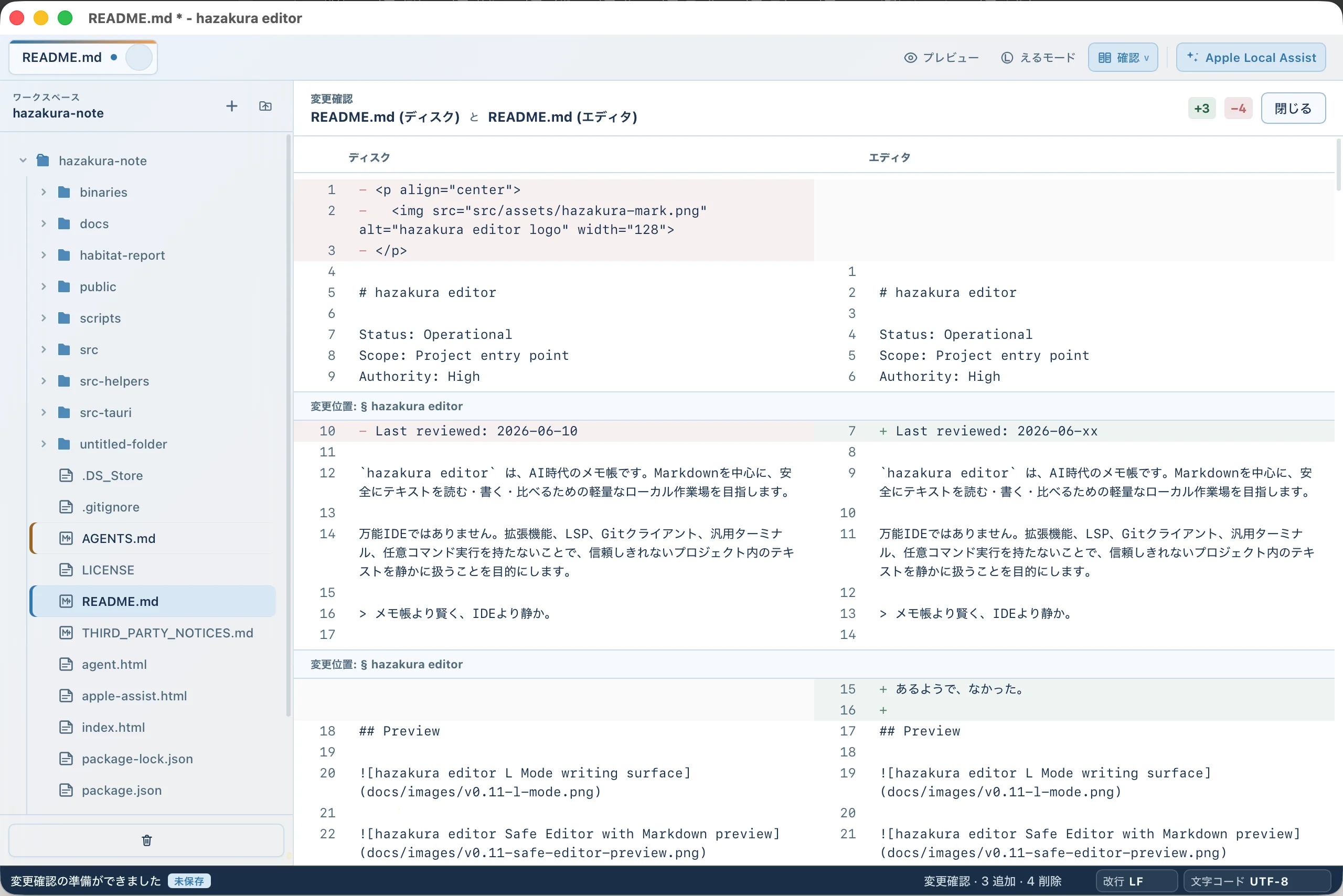This screenshot has height=896, width=1343.
Task: Collapse the hazakura-note root folder chevron
Action: click(23, 160)
